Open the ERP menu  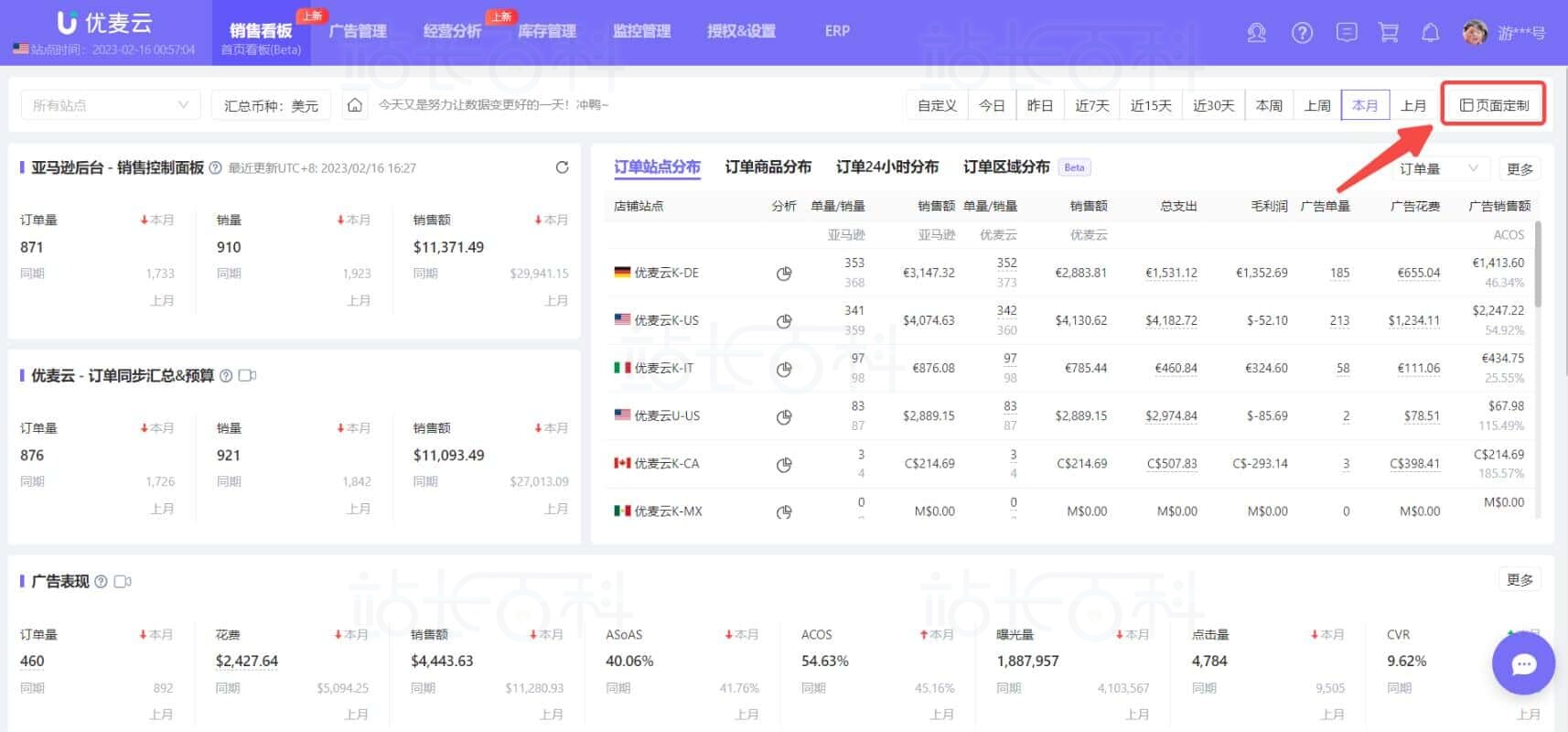pos(837,31)
